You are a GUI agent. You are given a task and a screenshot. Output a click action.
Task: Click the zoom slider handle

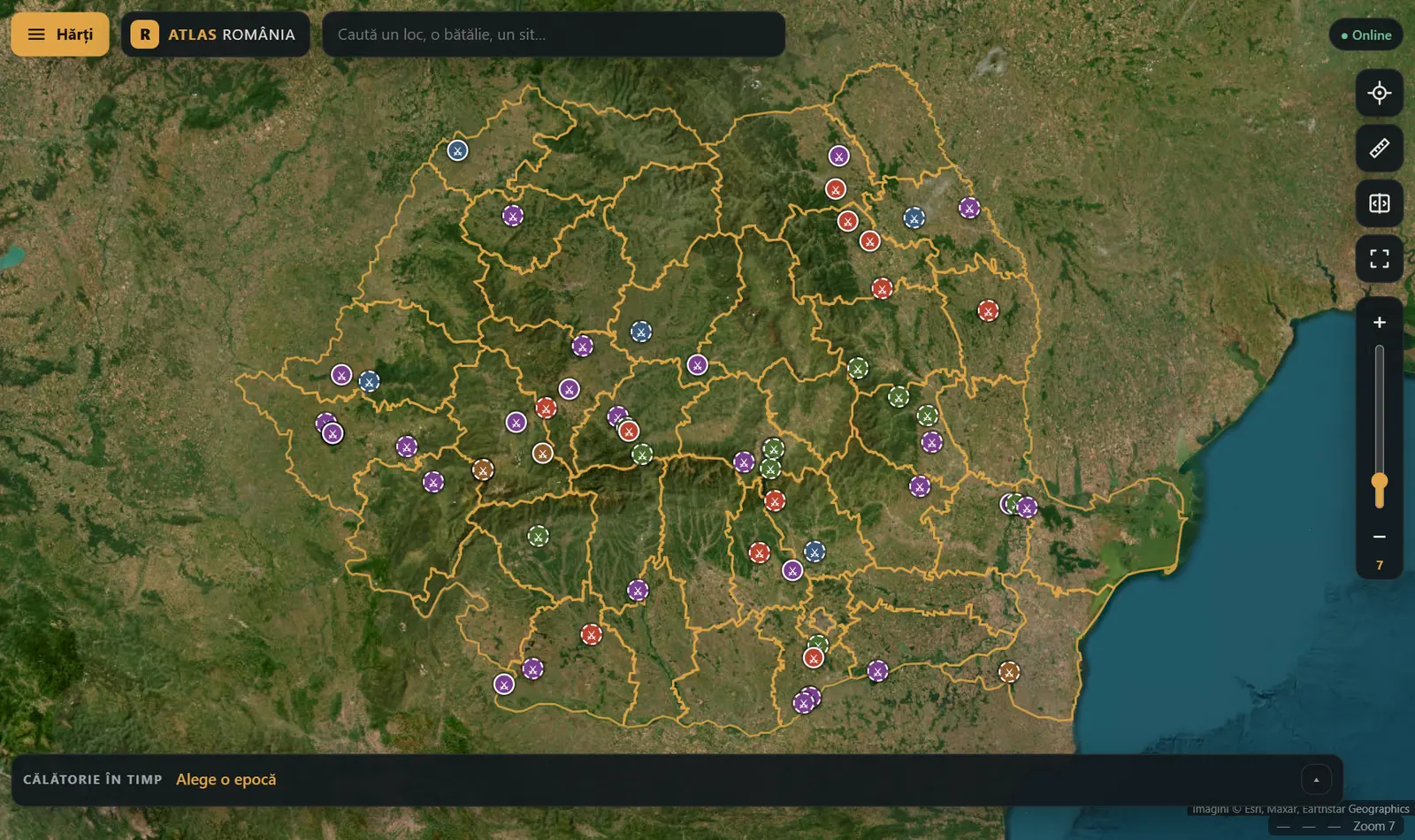(x=1380, y=483)
